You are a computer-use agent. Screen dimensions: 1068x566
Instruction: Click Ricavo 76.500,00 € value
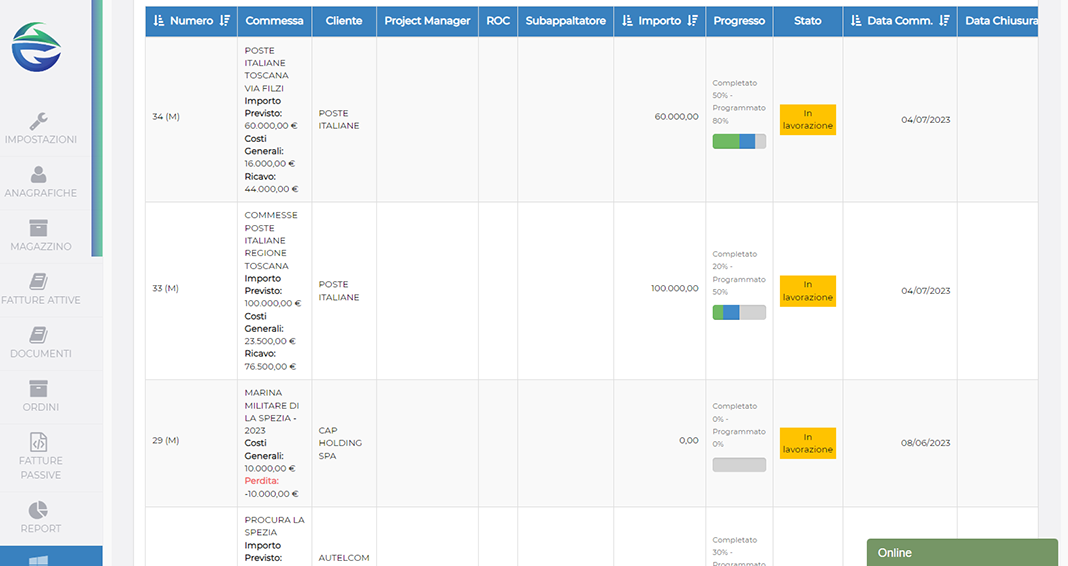click(270, 366)
